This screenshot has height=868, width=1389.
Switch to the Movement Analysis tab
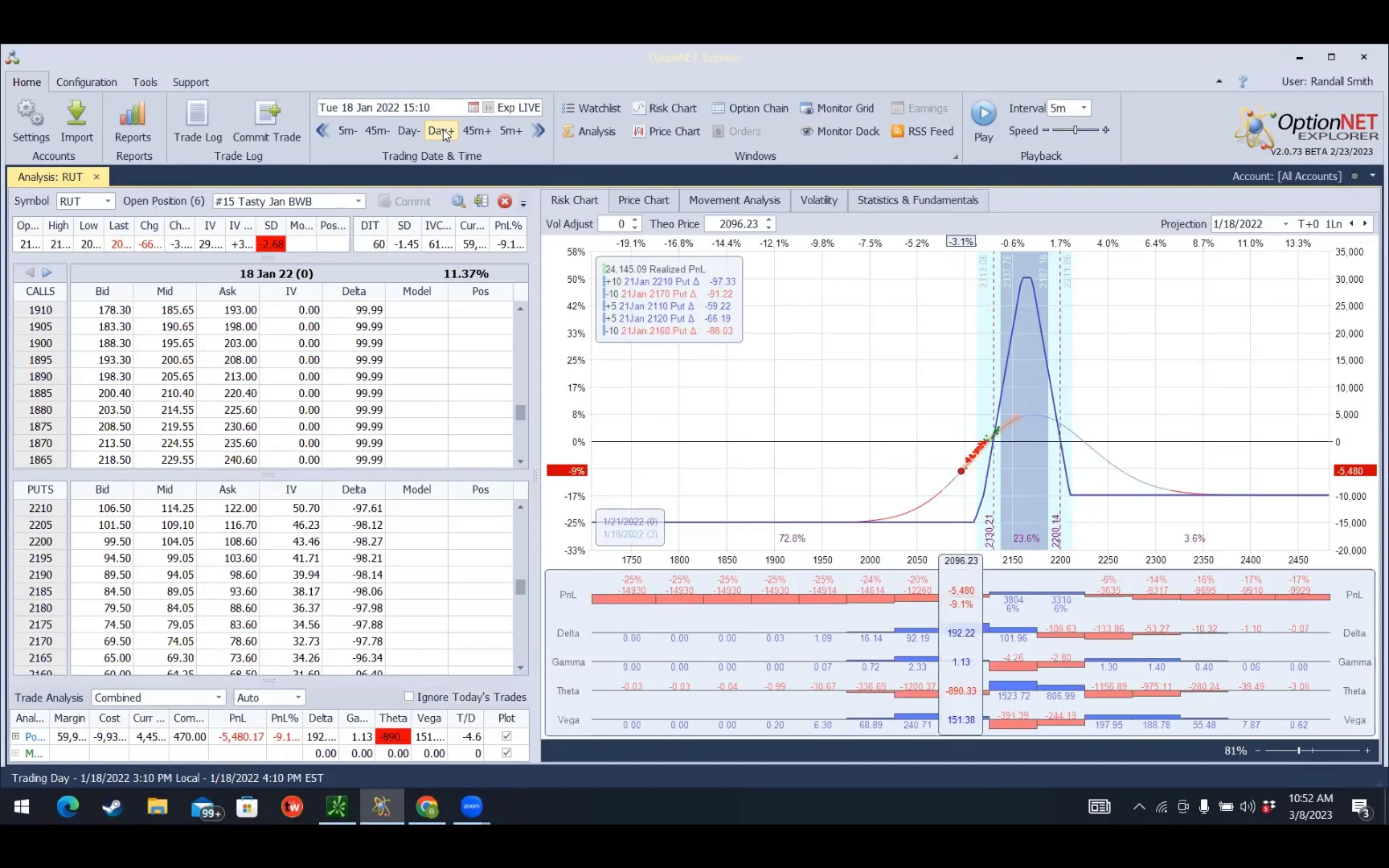click(x=735, y=200)
